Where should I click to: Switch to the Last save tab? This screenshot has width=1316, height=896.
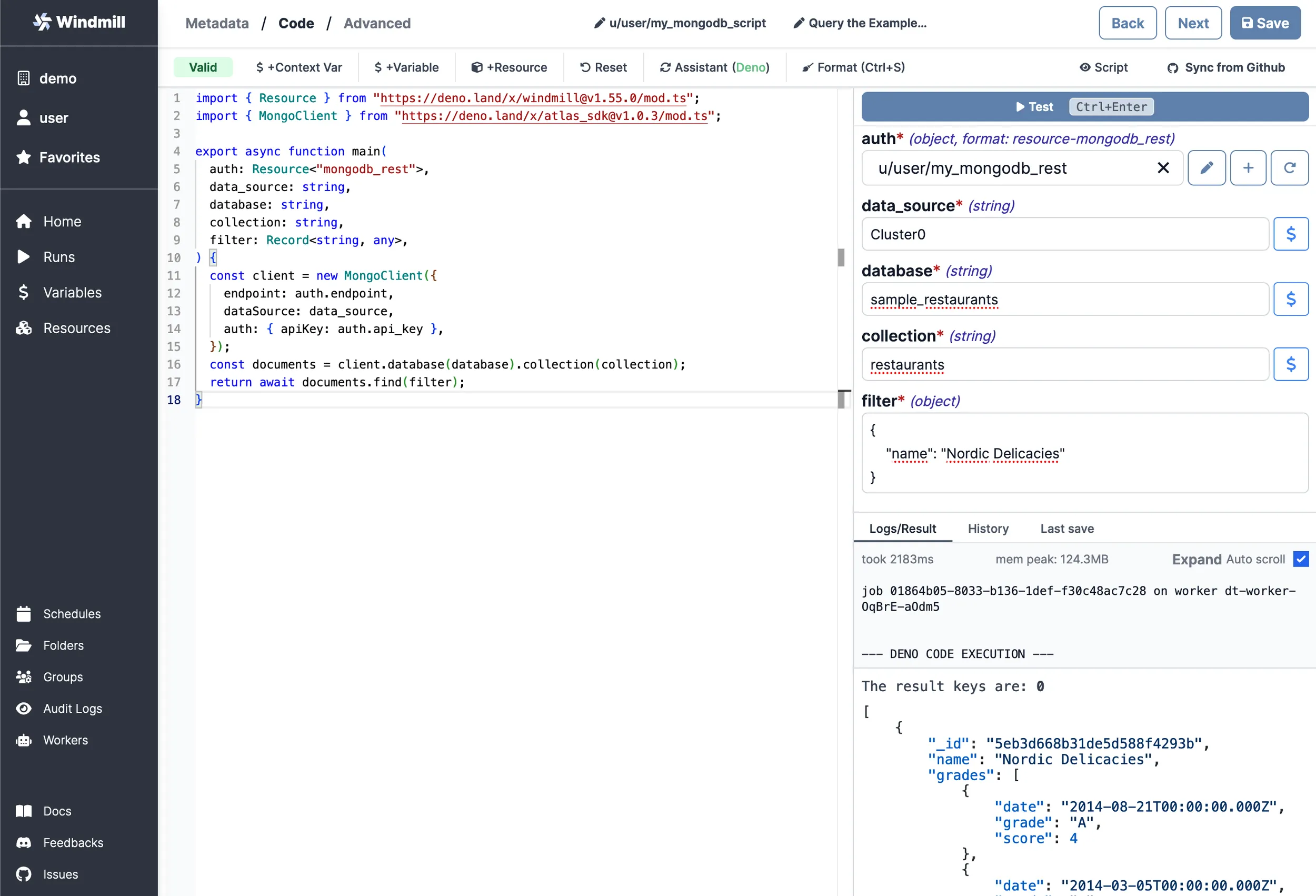(x=1067, y=529)
